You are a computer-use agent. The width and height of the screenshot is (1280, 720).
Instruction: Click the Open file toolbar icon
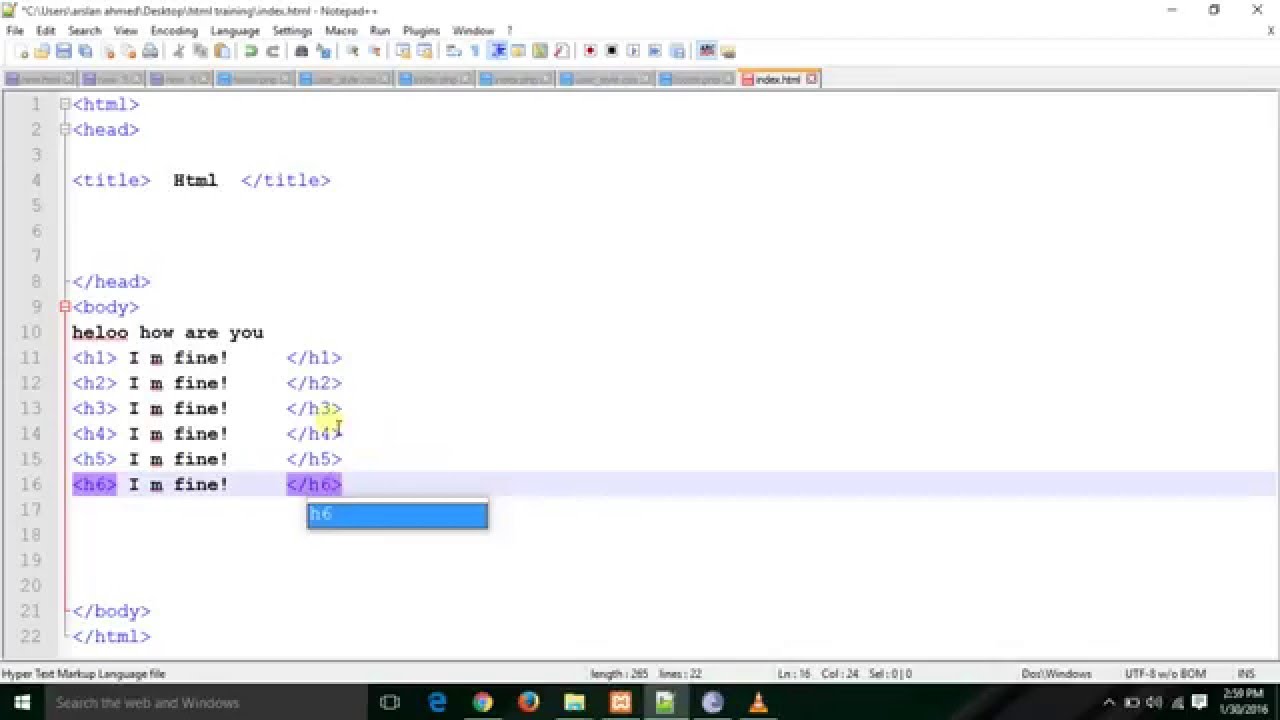[42, 51]
